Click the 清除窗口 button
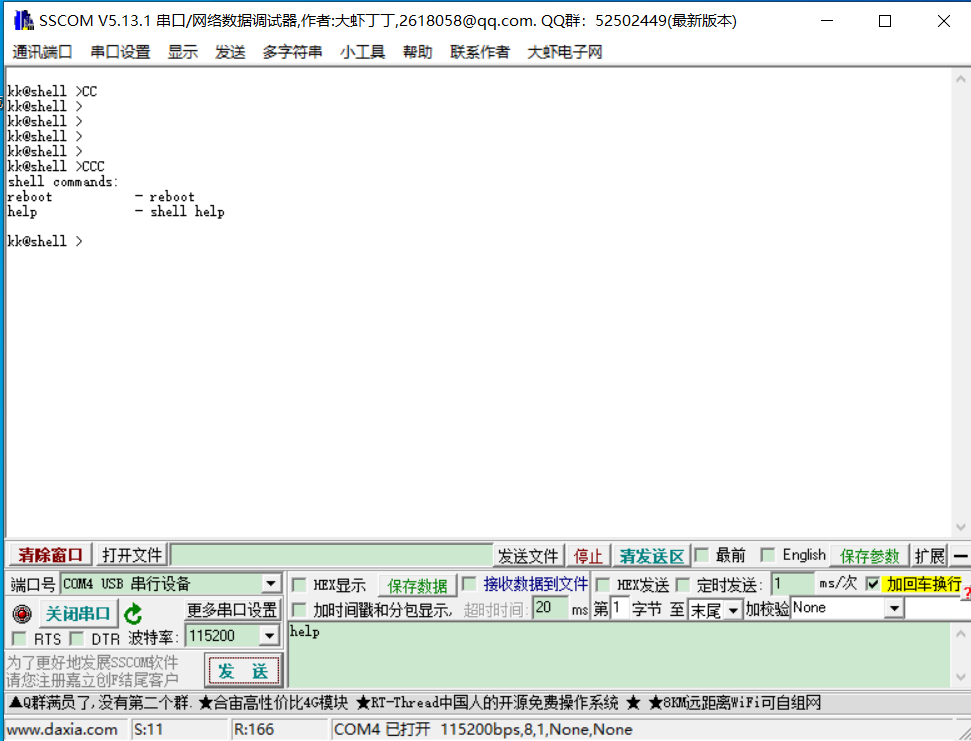Viewport: 971px width, 741px height. click(50, 555)
